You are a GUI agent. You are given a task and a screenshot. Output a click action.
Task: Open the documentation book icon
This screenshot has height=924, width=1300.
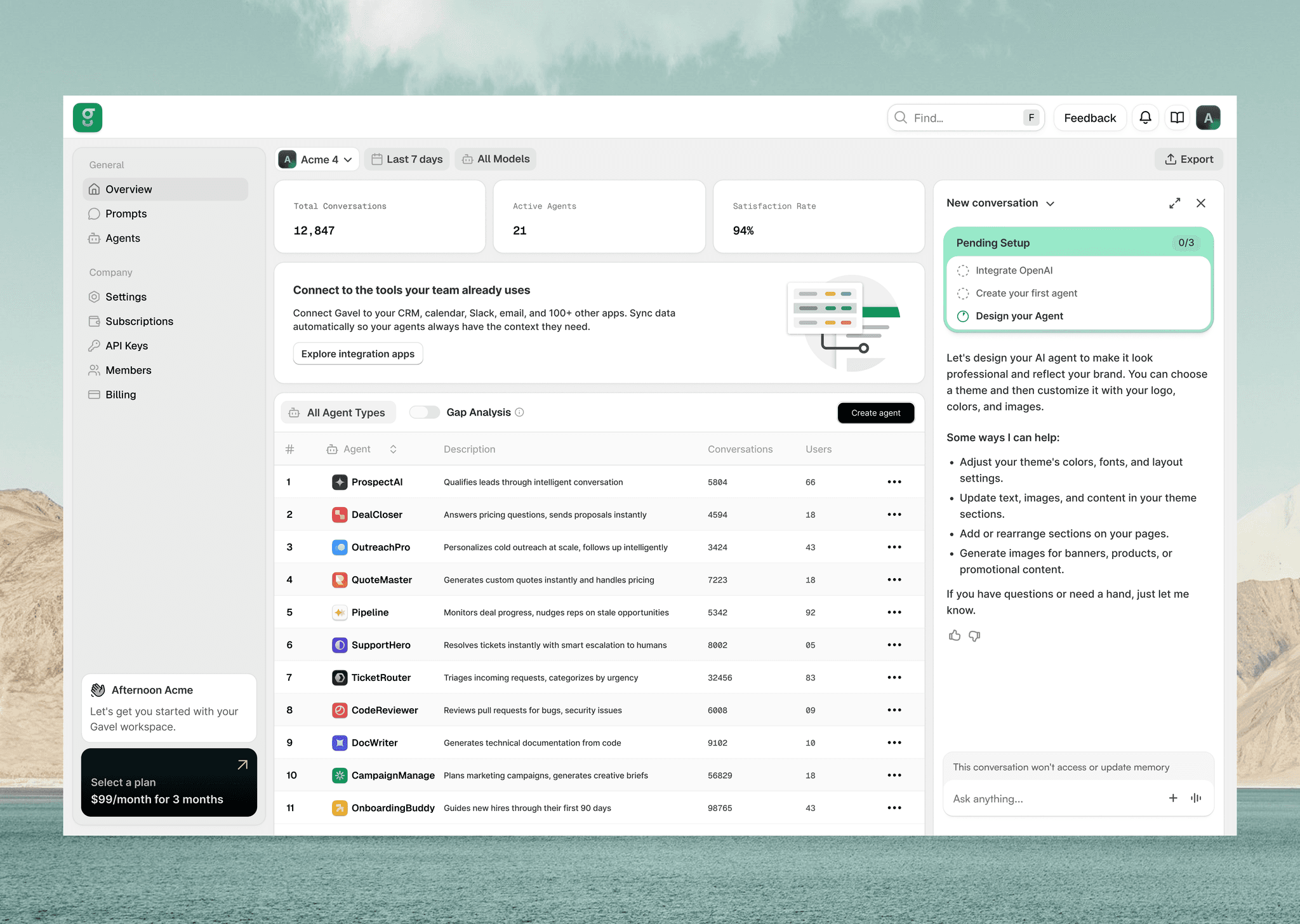pyautogui.click(x=1177, y=118)
